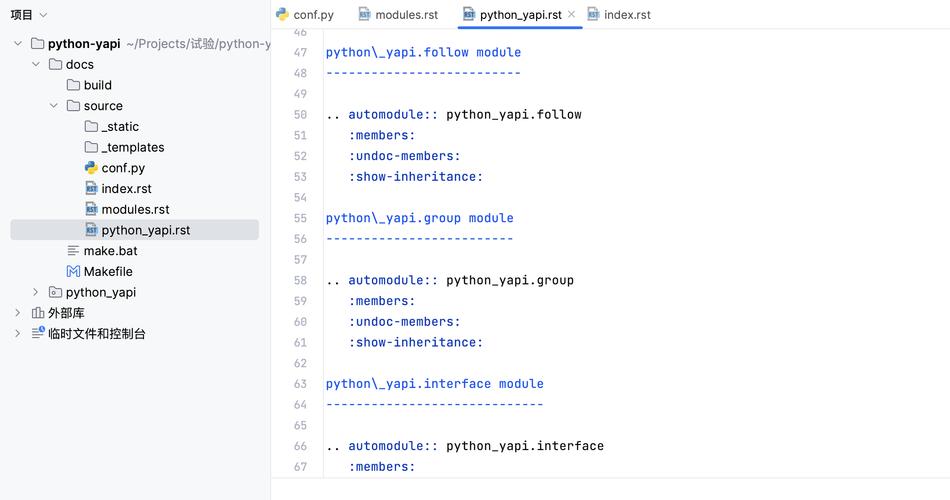950x500 pixels.
Task: Click the 'python\_yapi.follow module' heading
Action: (424, 52)
